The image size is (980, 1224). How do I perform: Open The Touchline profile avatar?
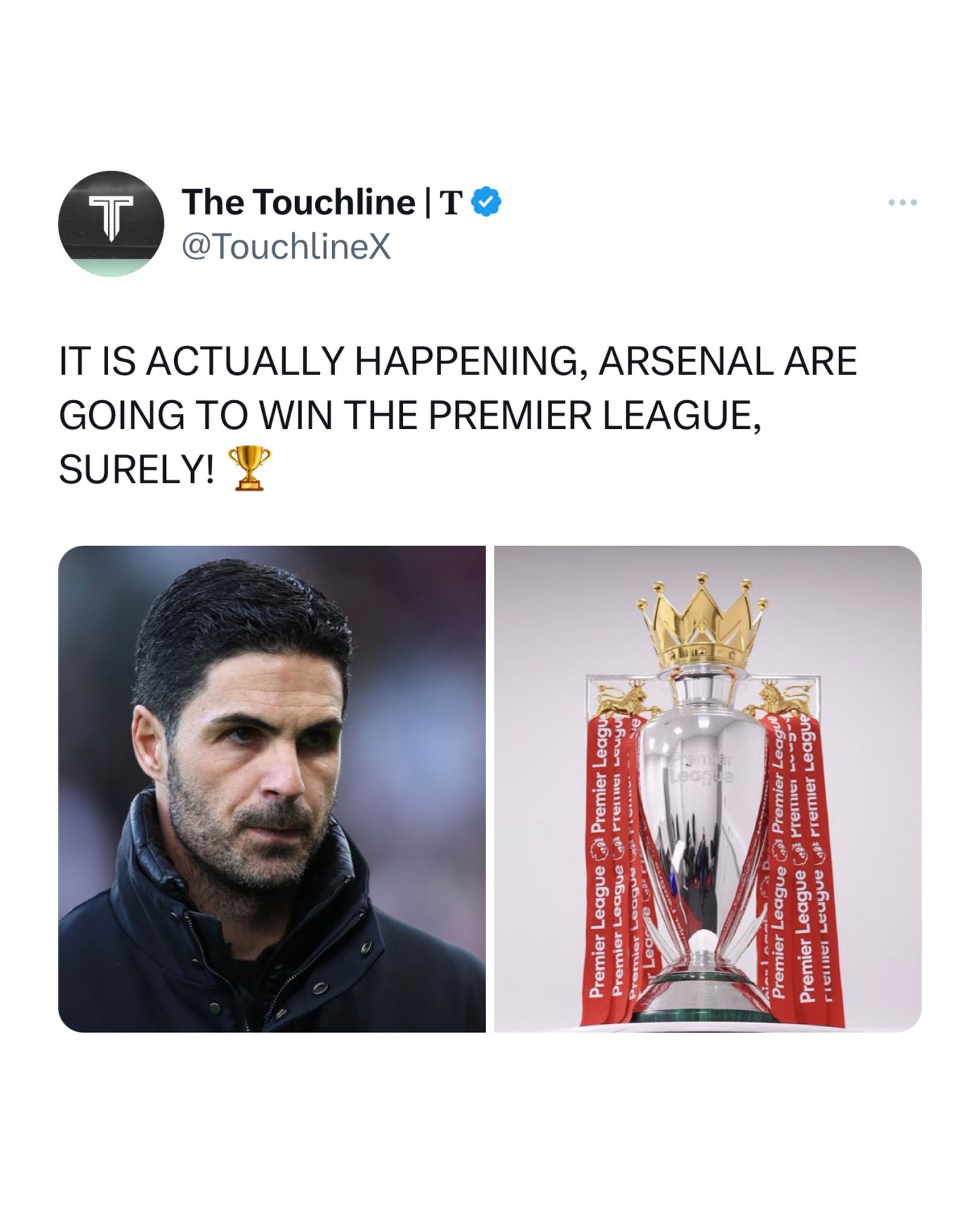(x=111, y=223)
